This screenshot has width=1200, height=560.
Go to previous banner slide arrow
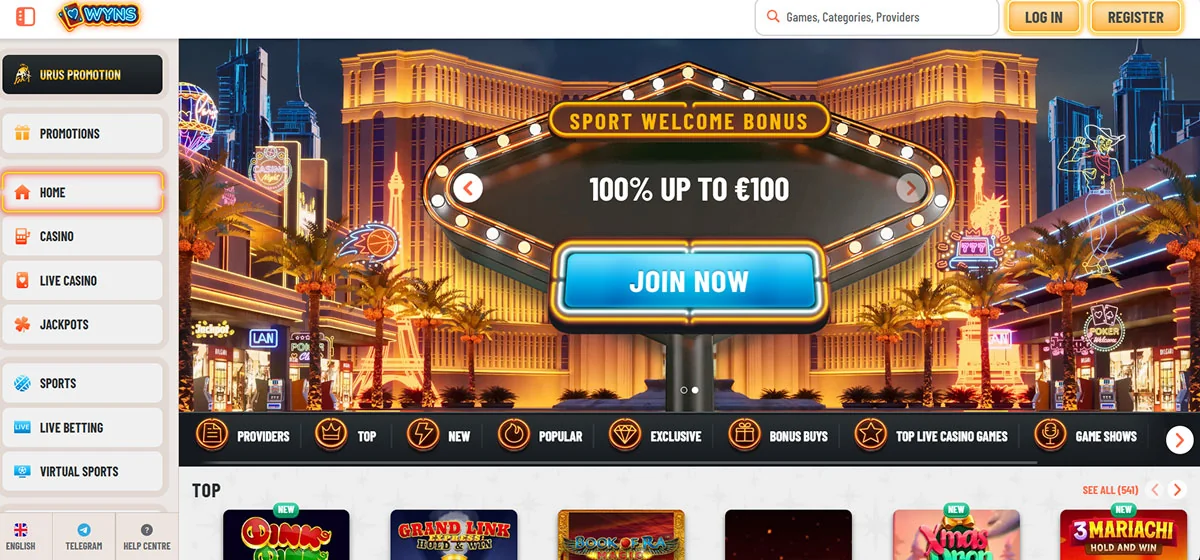coord(468,188)
